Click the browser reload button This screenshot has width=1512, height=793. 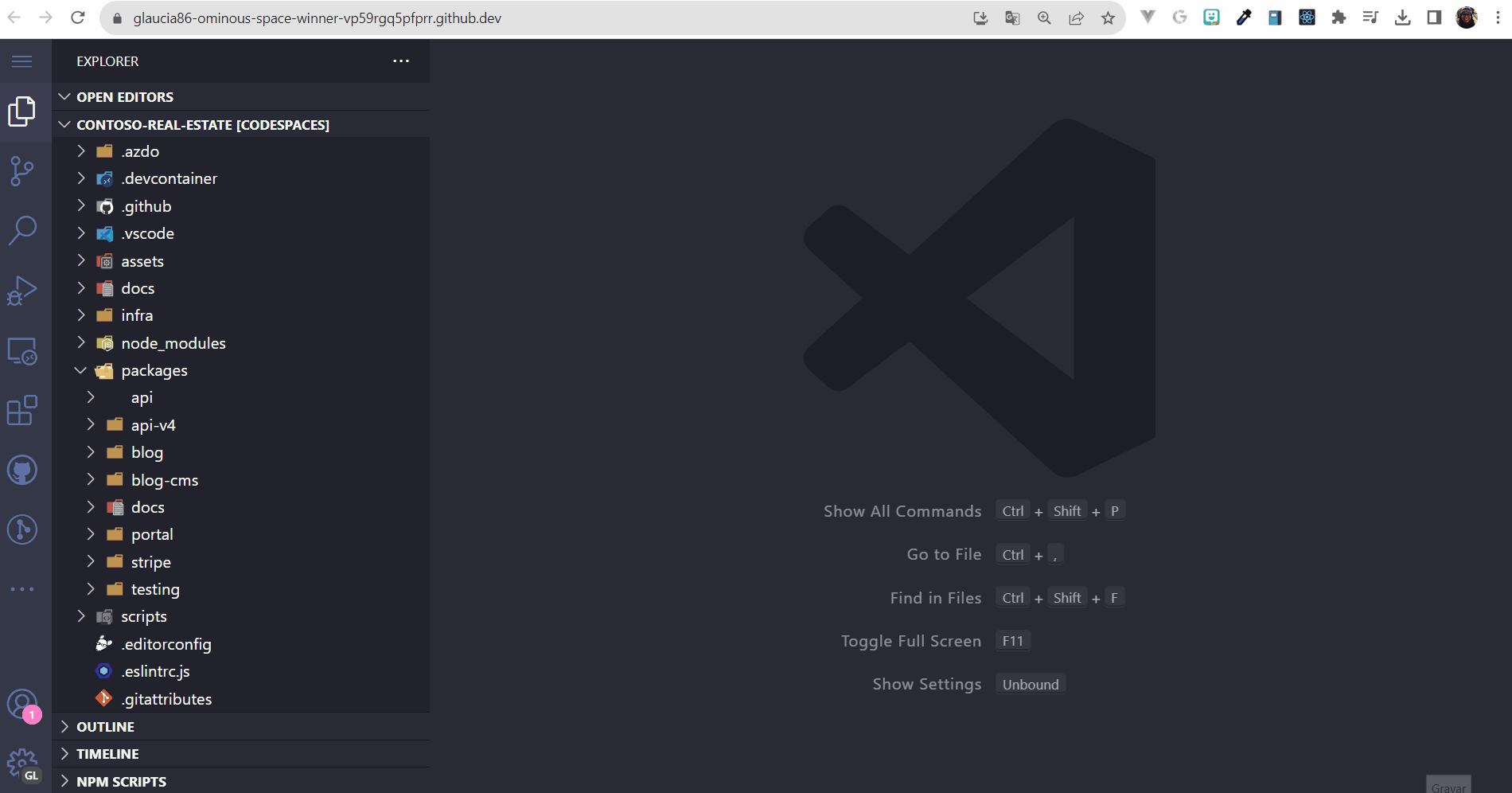(x=77, y=18)
